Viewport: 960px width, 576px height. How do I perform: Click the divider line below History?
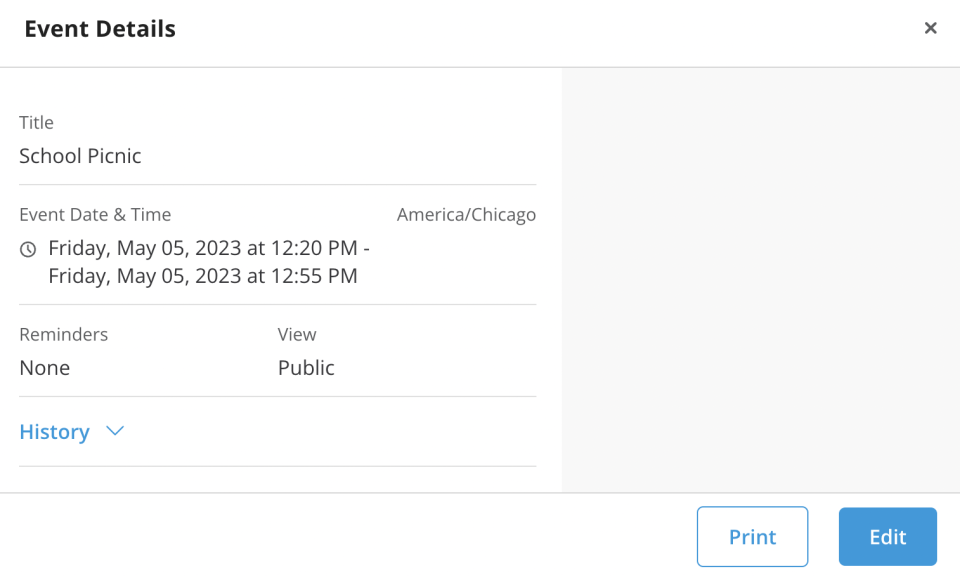coord(277,466)
